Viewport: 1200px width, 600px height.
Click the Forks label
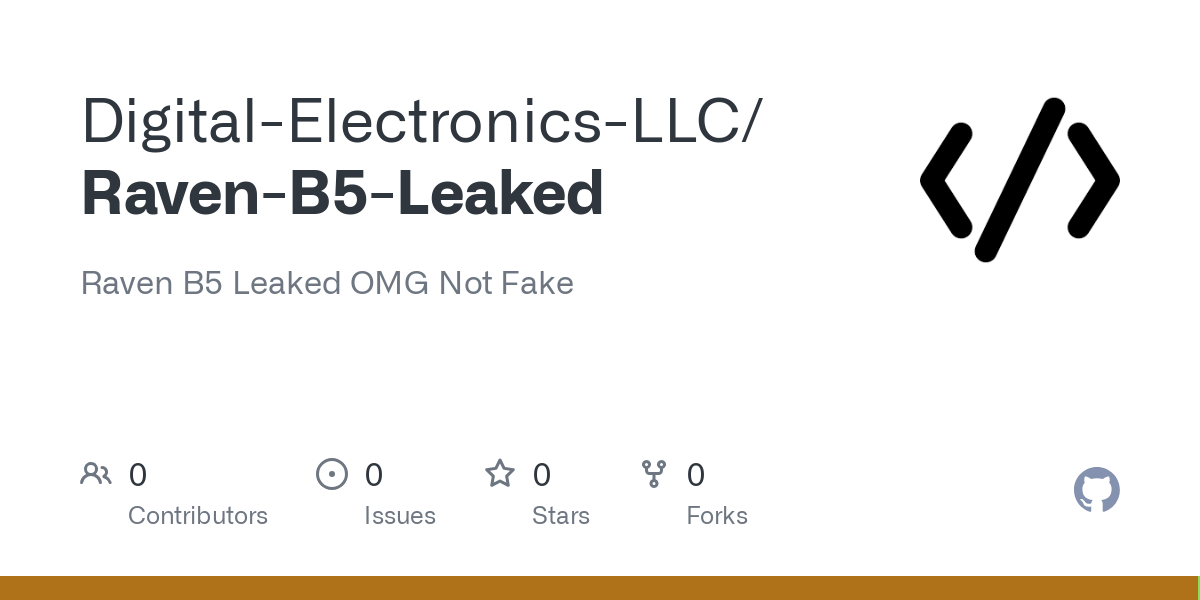[x=717, y=516]
